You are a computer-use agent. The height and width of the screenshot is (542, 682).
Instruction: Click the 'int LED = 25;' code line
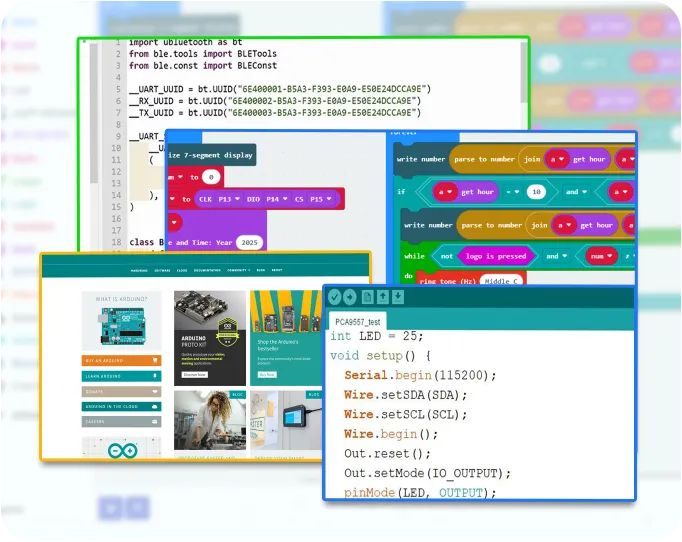[x=377, y=336]
